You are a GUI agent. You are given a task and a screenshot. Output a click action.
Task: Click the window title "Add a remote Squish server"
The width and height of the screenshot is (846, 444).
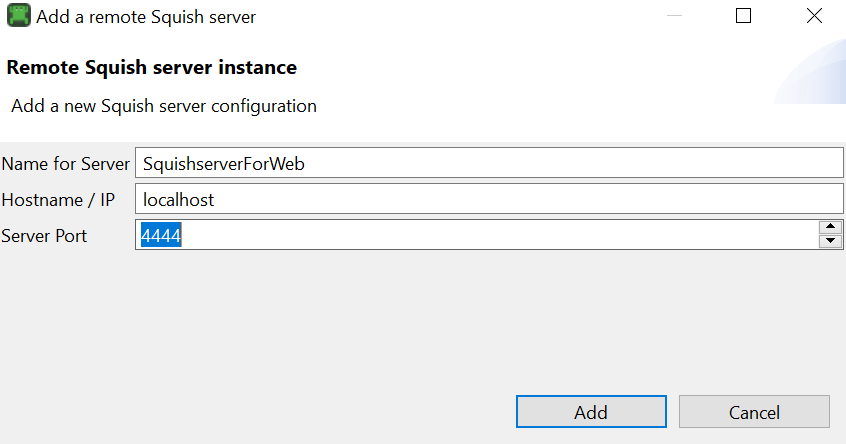(x=146, y=17)
